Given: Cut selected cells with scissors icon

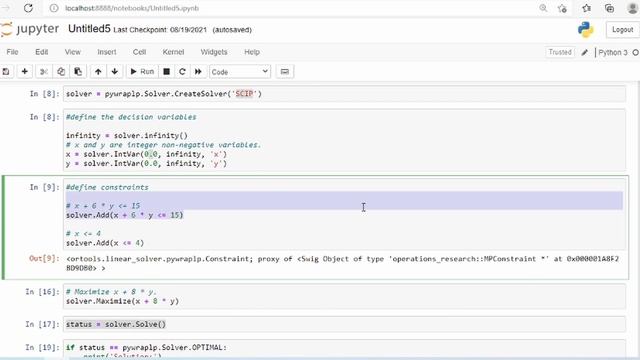Looking at the screenshot, I should coord(44,72).
